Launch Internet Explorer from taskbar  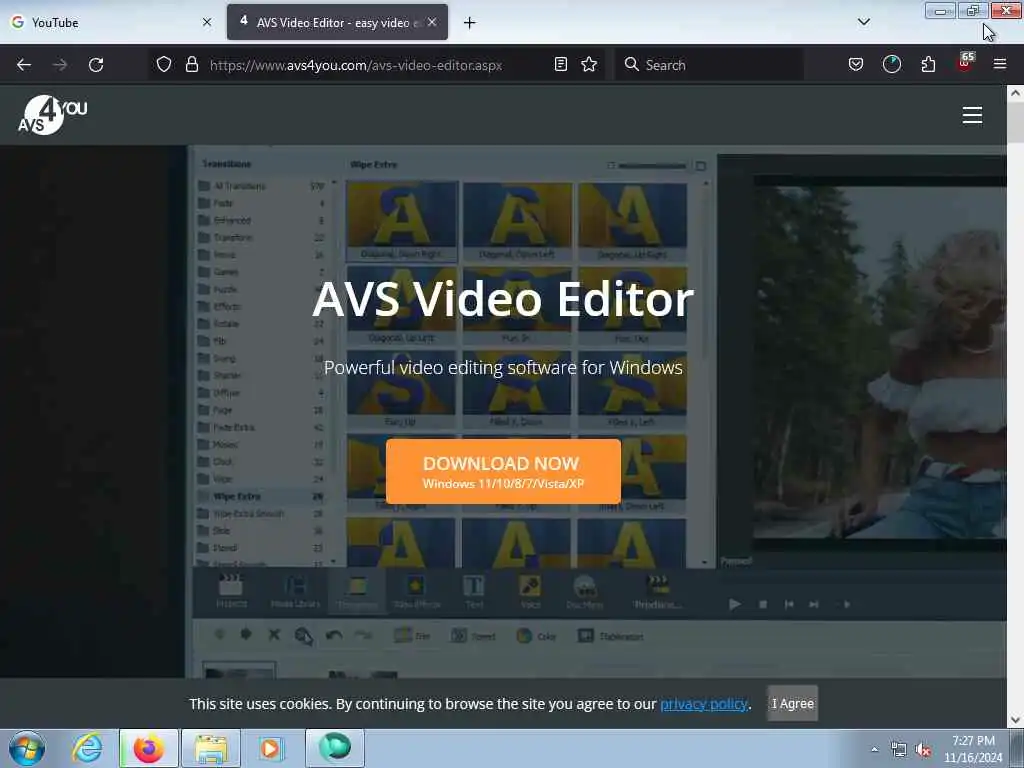click(88, 748)
